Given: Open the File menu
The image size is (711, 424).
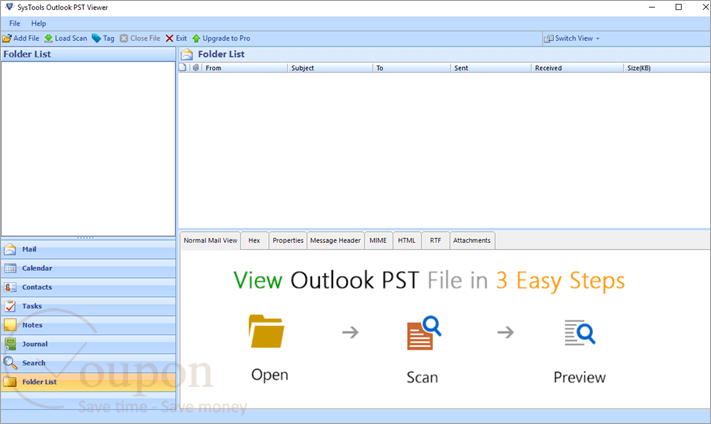Looking at the screenshot, I should pyautogui.click(x=15, y=23).
